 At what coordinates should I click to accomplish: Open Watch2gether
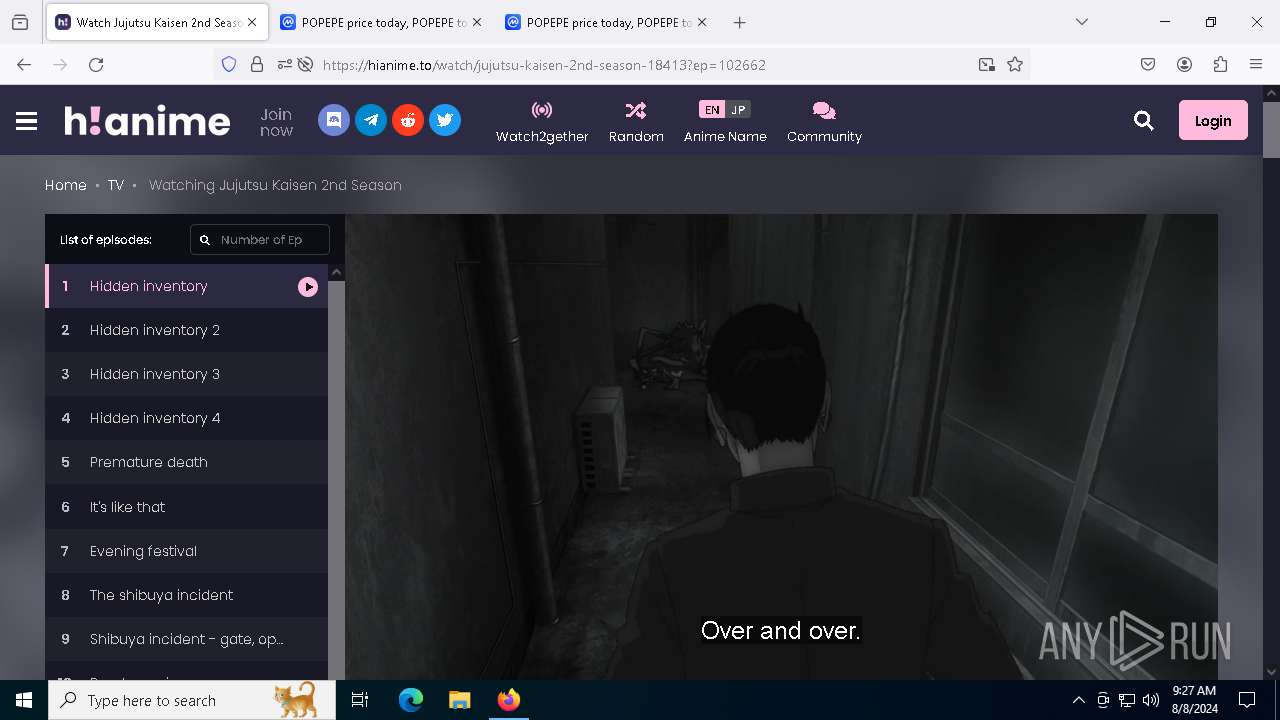pyautogui.click(x=542, y=122)
